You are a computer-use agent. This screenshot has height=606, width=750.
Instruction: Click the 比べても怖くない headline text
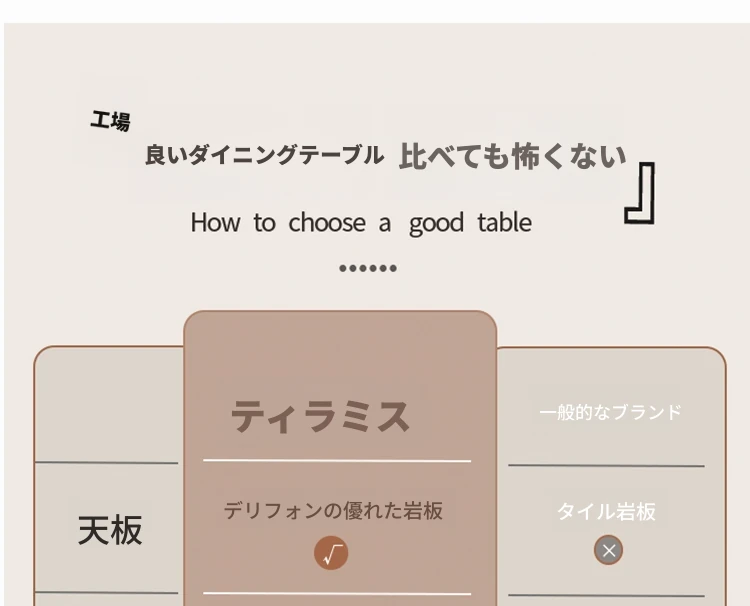512,156
